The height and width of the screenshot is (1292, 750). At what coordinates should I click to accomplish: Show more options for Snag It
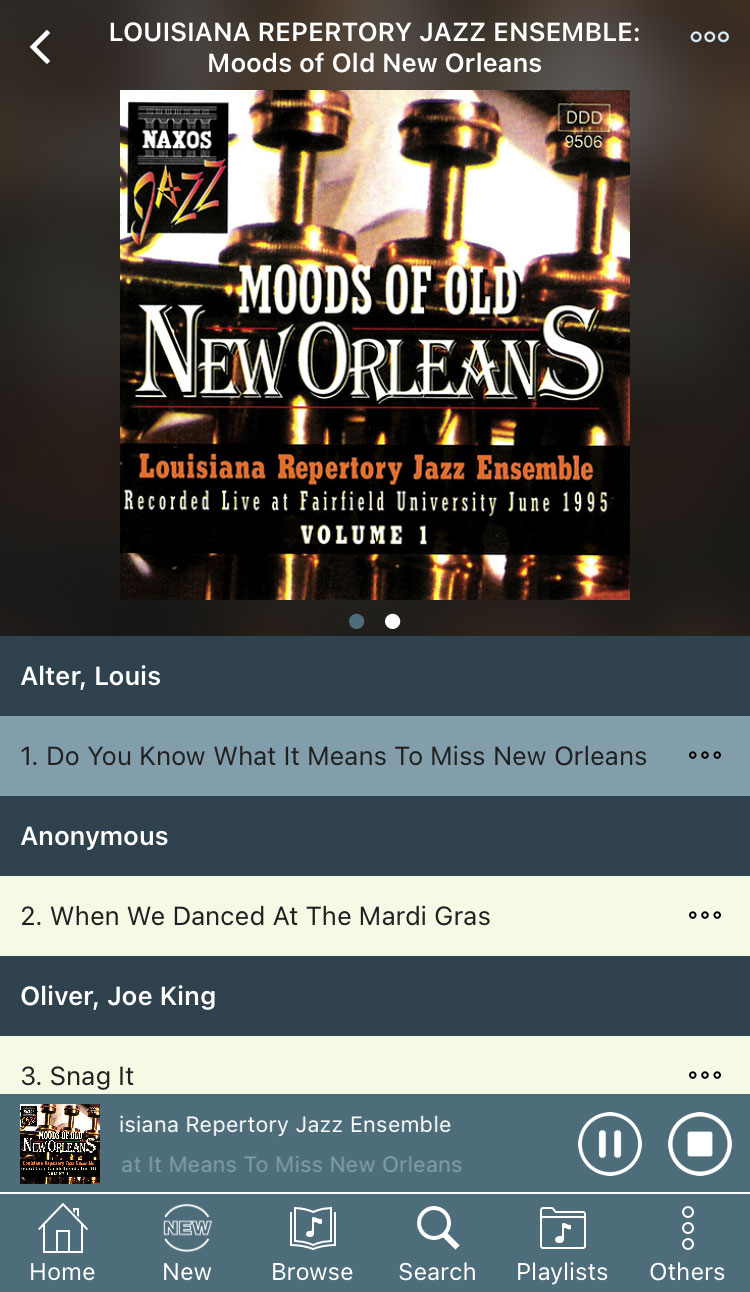[705, 1076]
